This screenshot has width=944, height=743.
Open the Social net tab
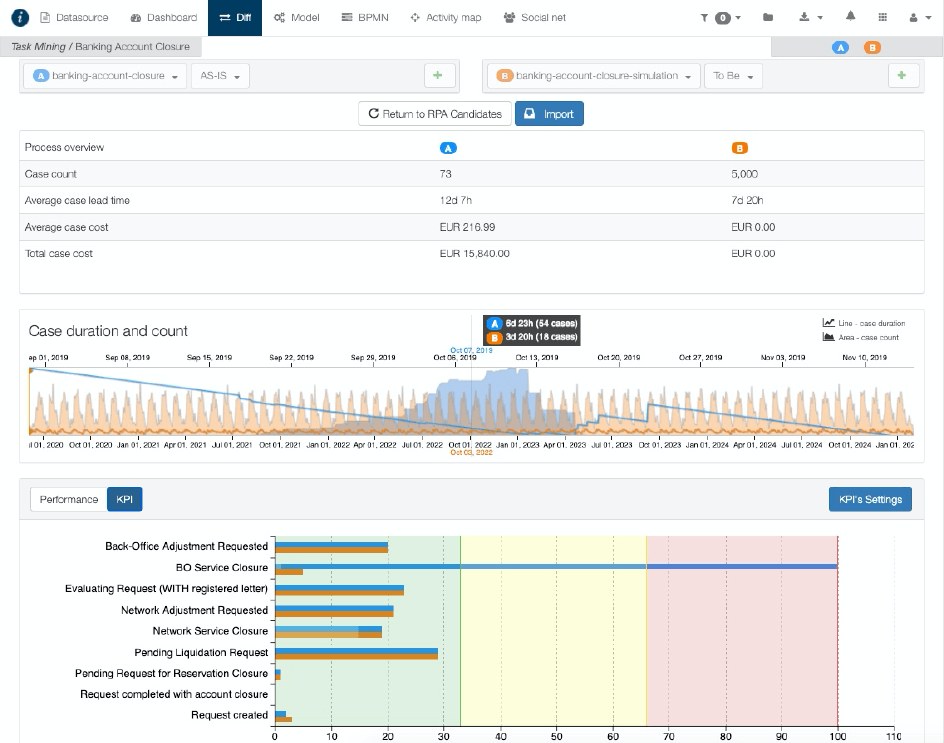(535, 17)
